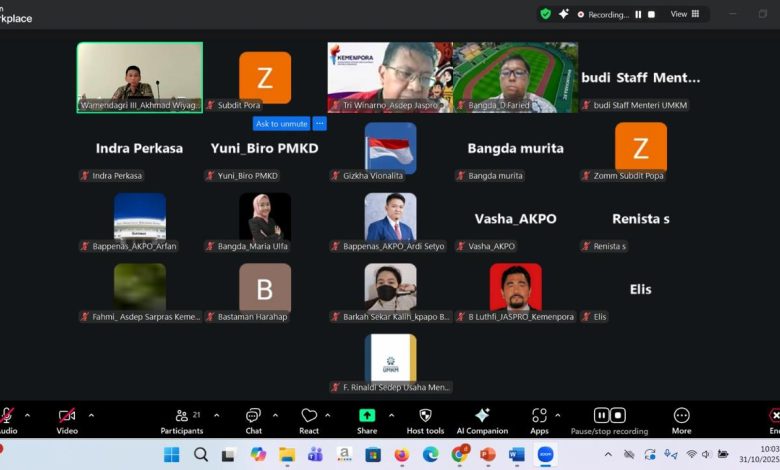Select Wamendagri III Akhmad Wiyagus video tile
Screen dimensions: 780x470
[140, 77]
